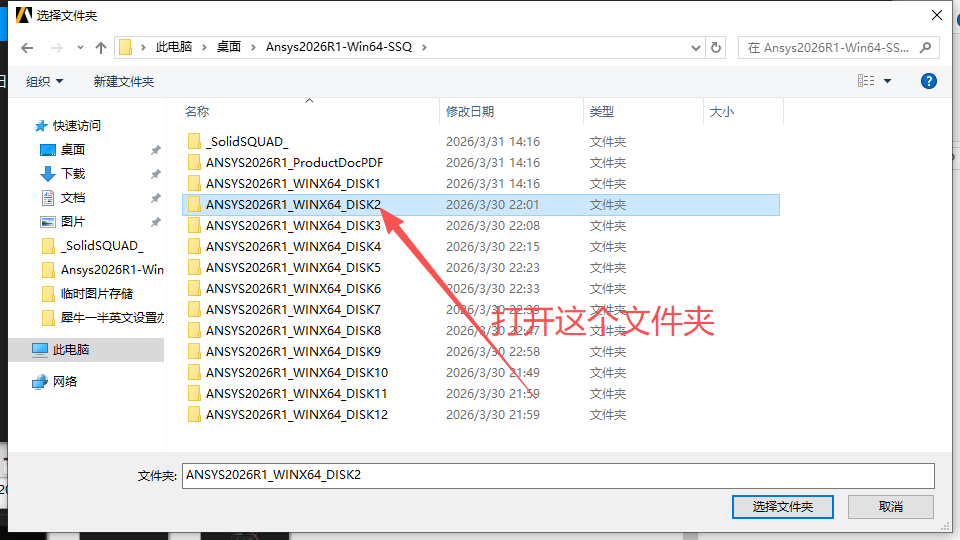
Task: Confirm with the 选择文件夹 button
Action: [x=782, y=506]
